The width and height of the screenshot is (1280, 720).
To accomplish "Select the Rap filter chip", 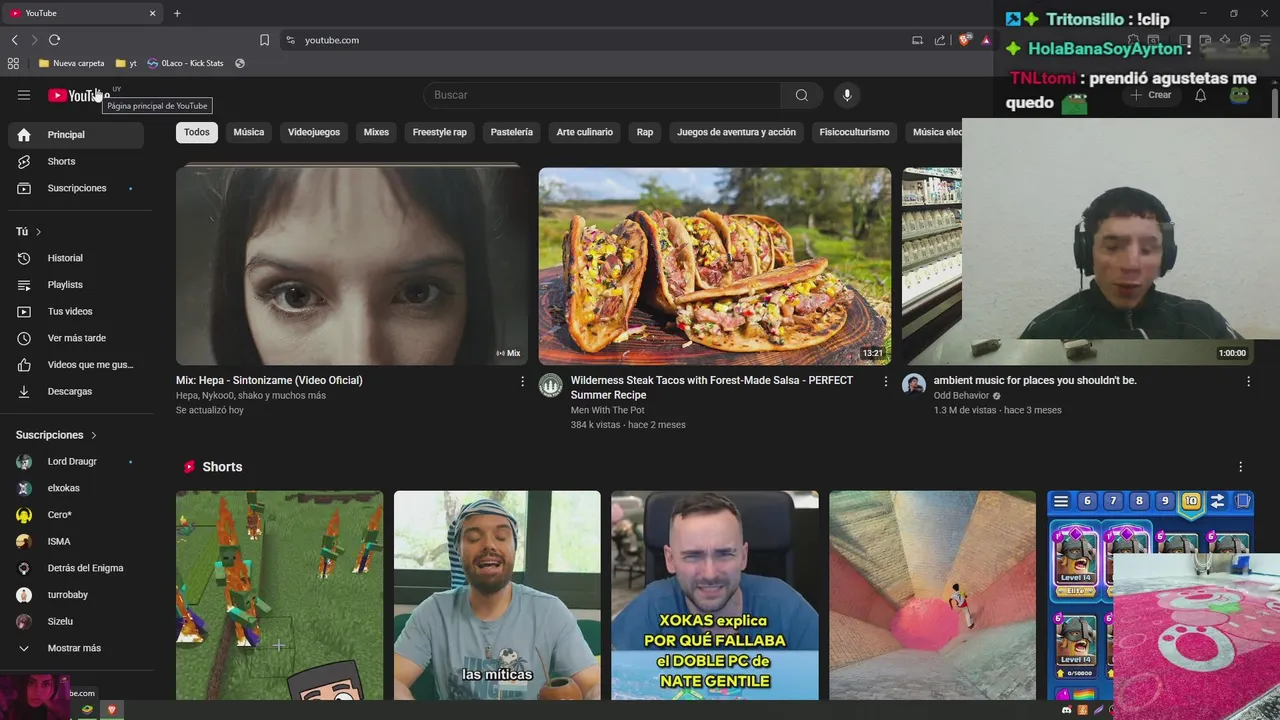I will click(645, 132).
